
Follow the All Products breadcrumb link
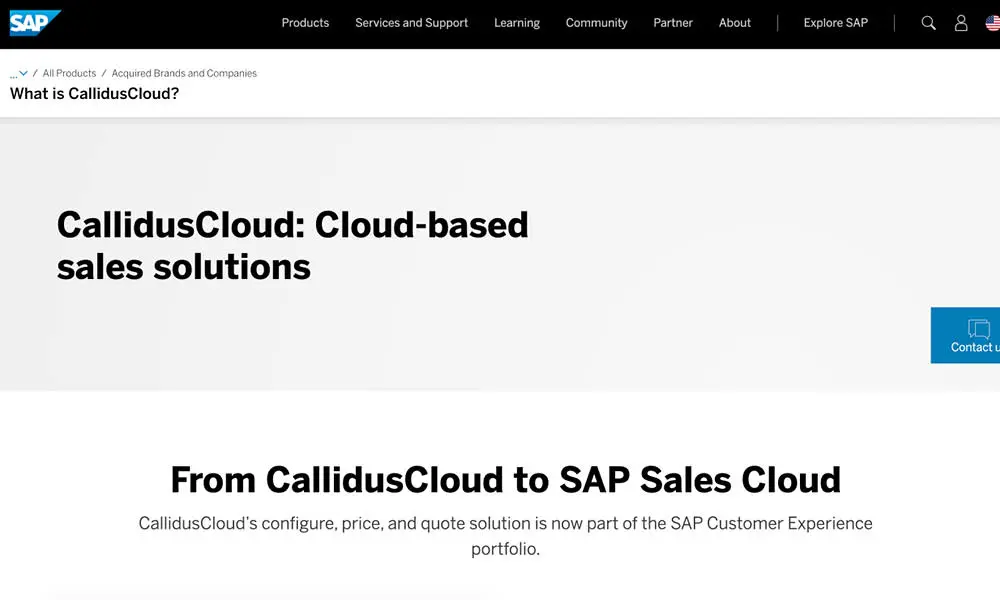coord(69,72)
